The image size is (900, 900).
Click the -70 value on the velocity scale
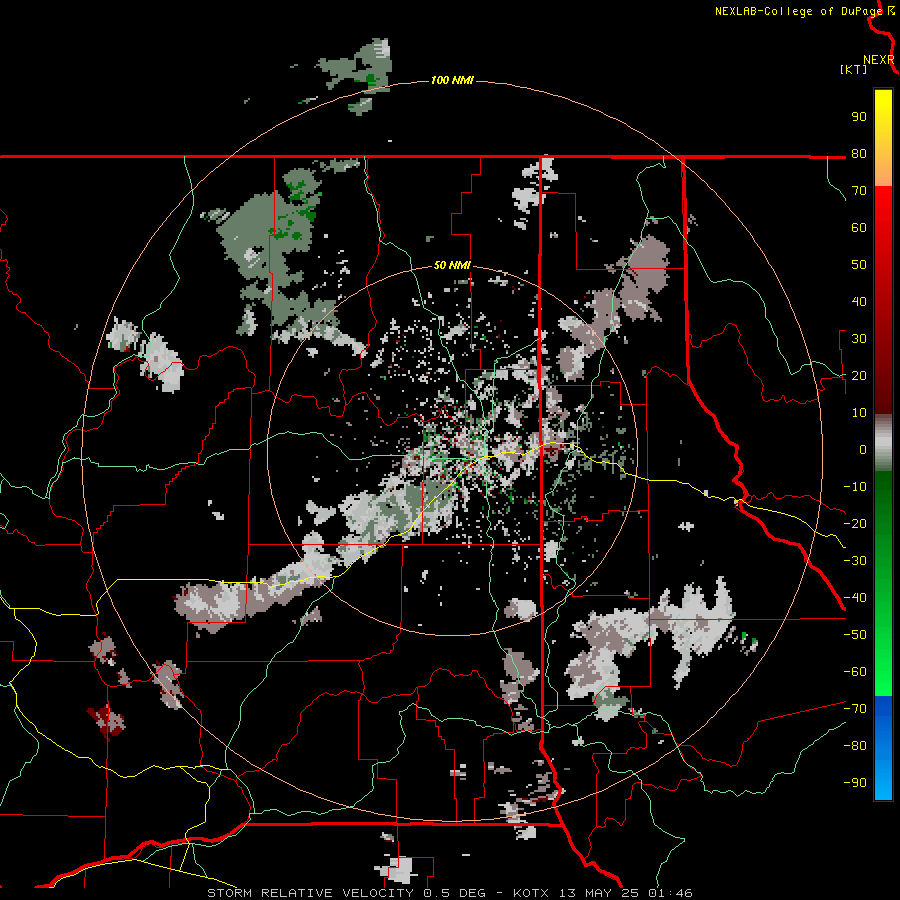click(855, 709)
